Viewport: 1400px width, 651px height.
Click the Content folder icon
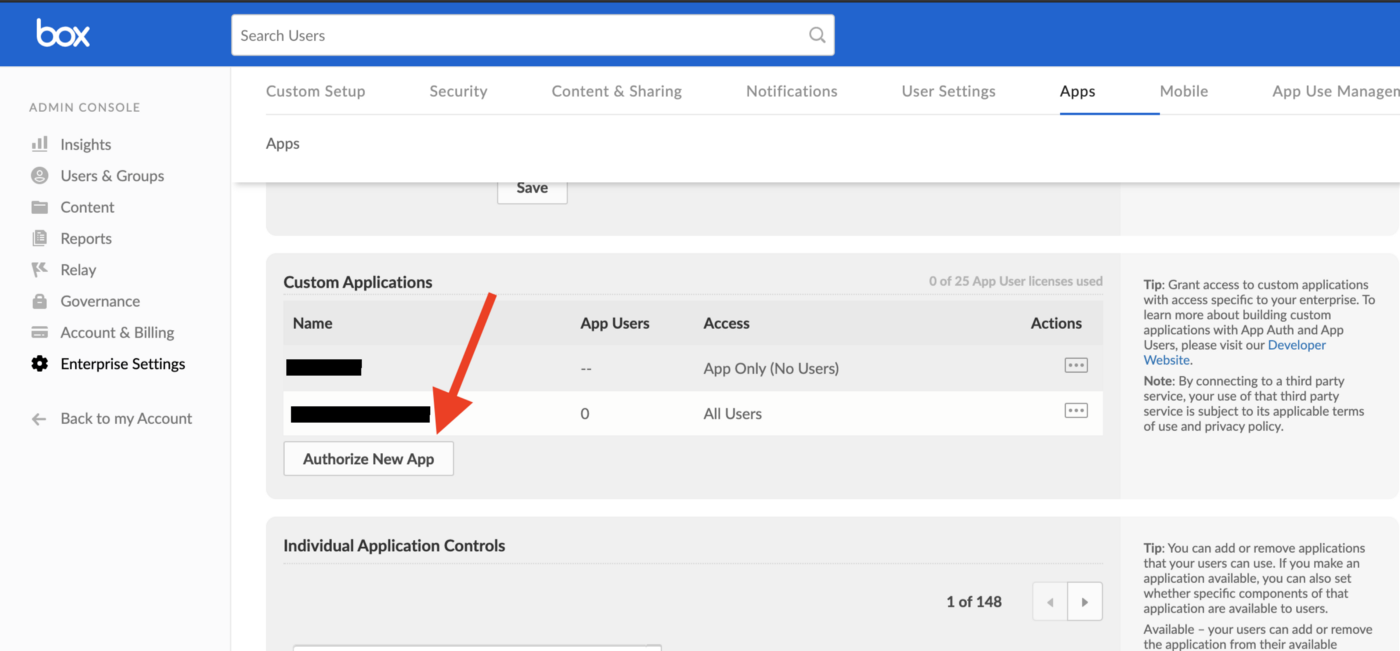tap(40, 207)
